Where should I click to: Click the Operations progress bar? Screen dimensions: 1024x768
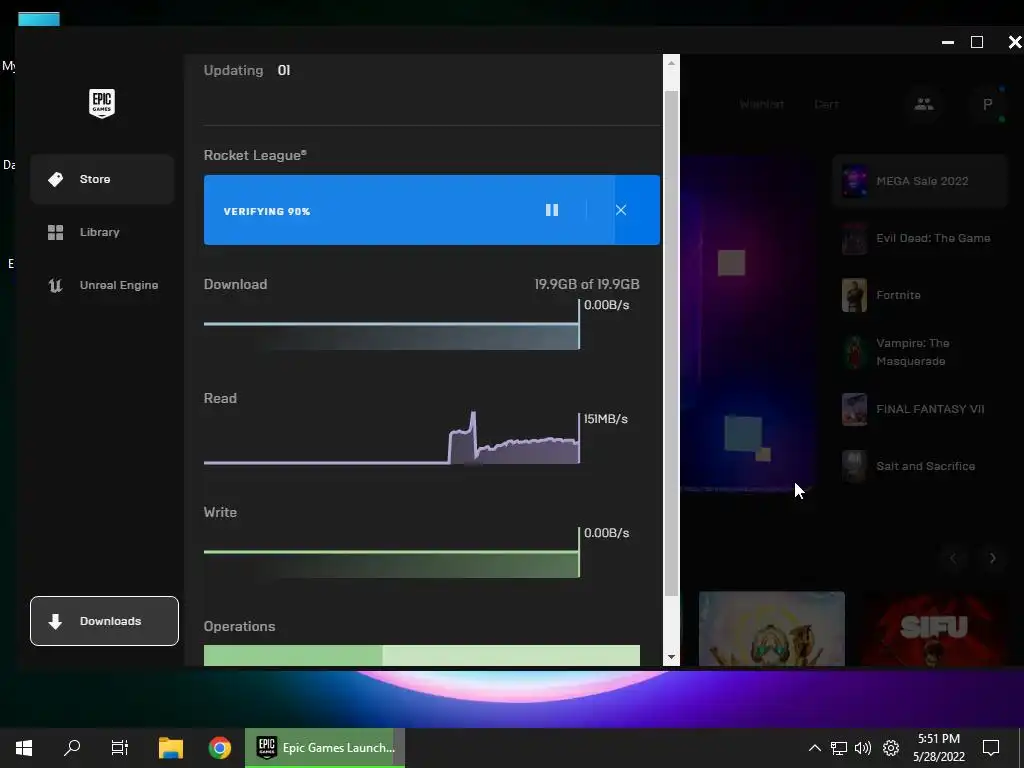tap(422, 656)
